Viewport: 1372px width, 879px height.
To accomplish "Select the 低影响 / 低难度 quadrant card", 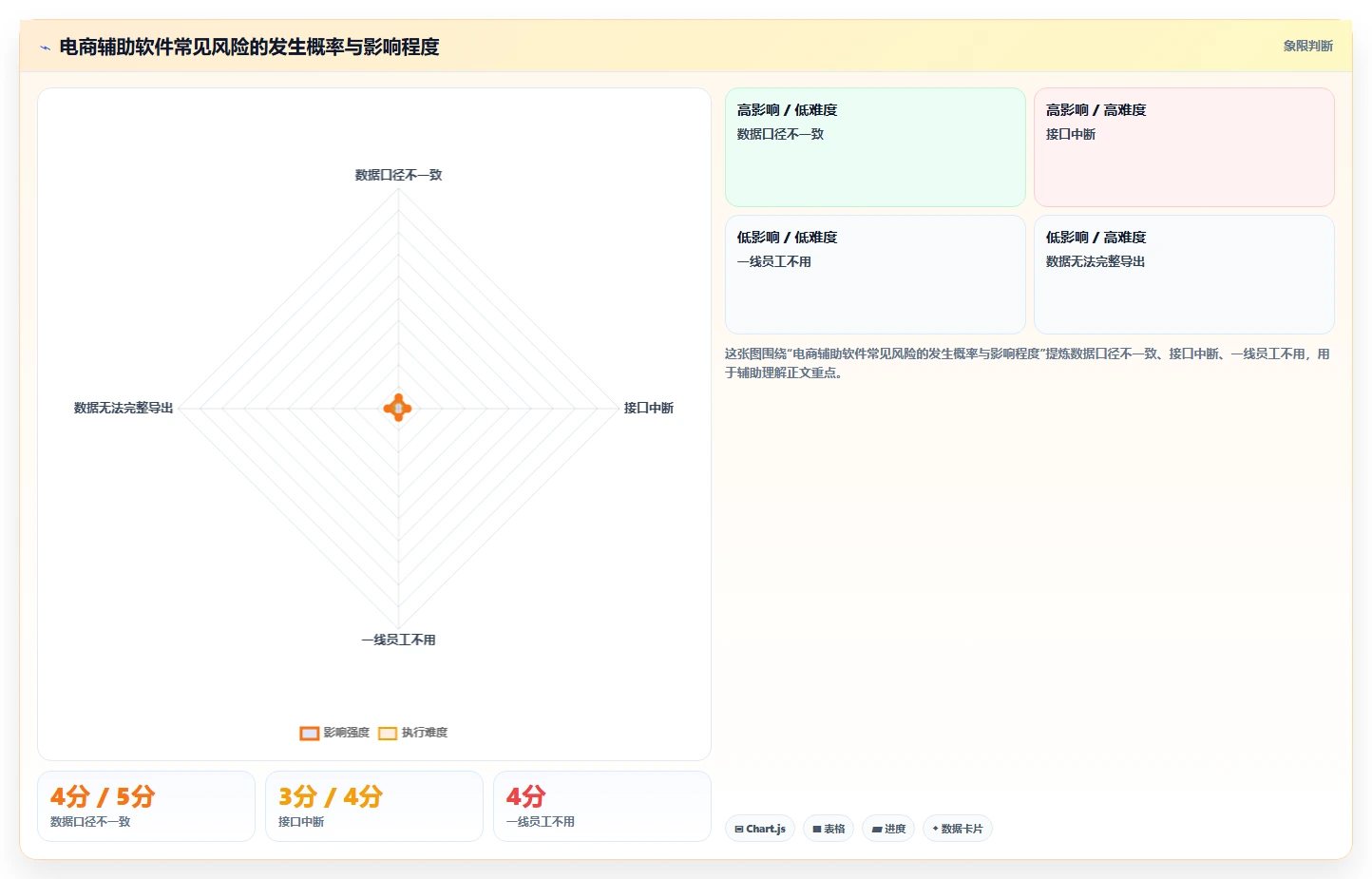I will [x=875, y=275].
